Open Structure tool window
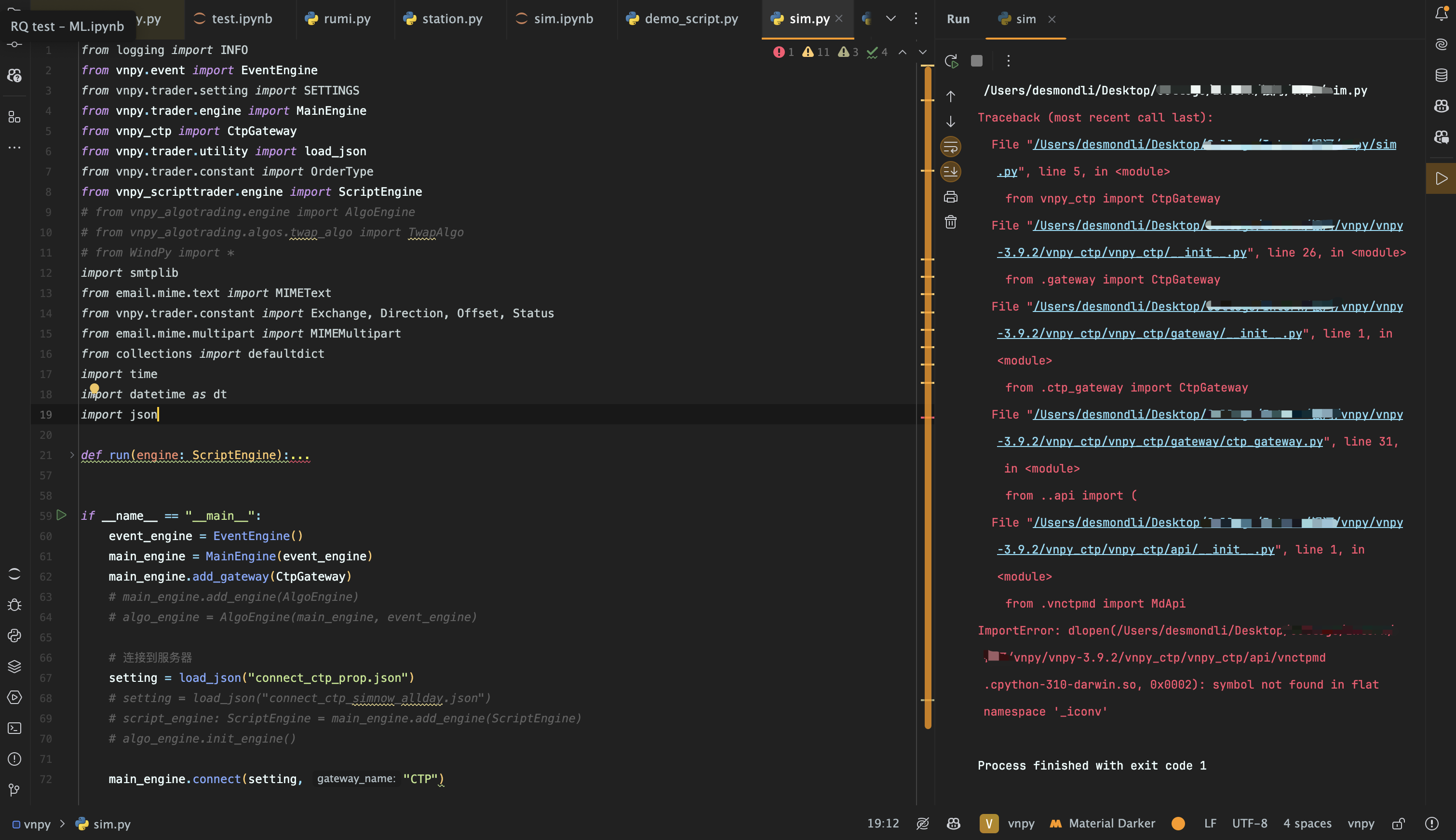This screenshot has height=840, width=1456. [x=14, y=117]
